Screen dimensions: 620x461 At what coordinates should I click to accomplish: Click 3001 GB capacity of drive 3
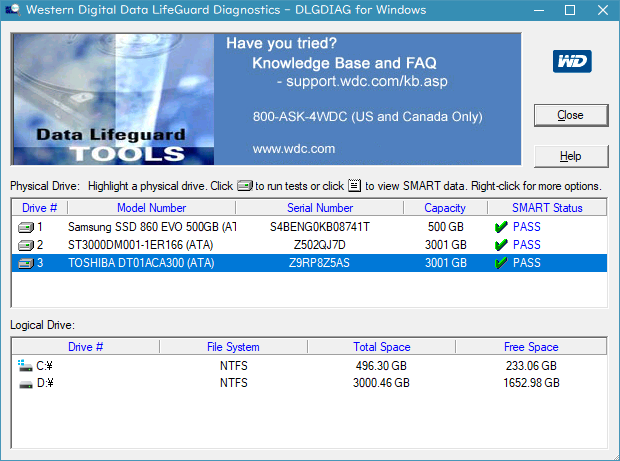pos(446,263)
